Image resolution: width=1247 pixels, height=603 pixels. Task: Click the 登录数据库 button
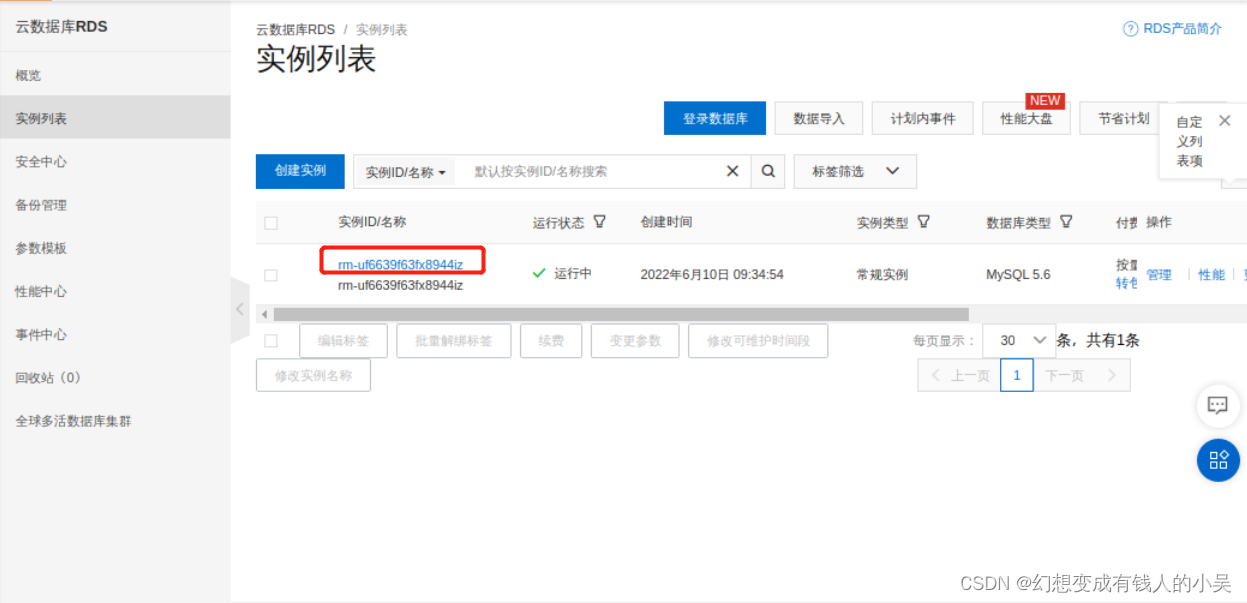click(714, 117)
